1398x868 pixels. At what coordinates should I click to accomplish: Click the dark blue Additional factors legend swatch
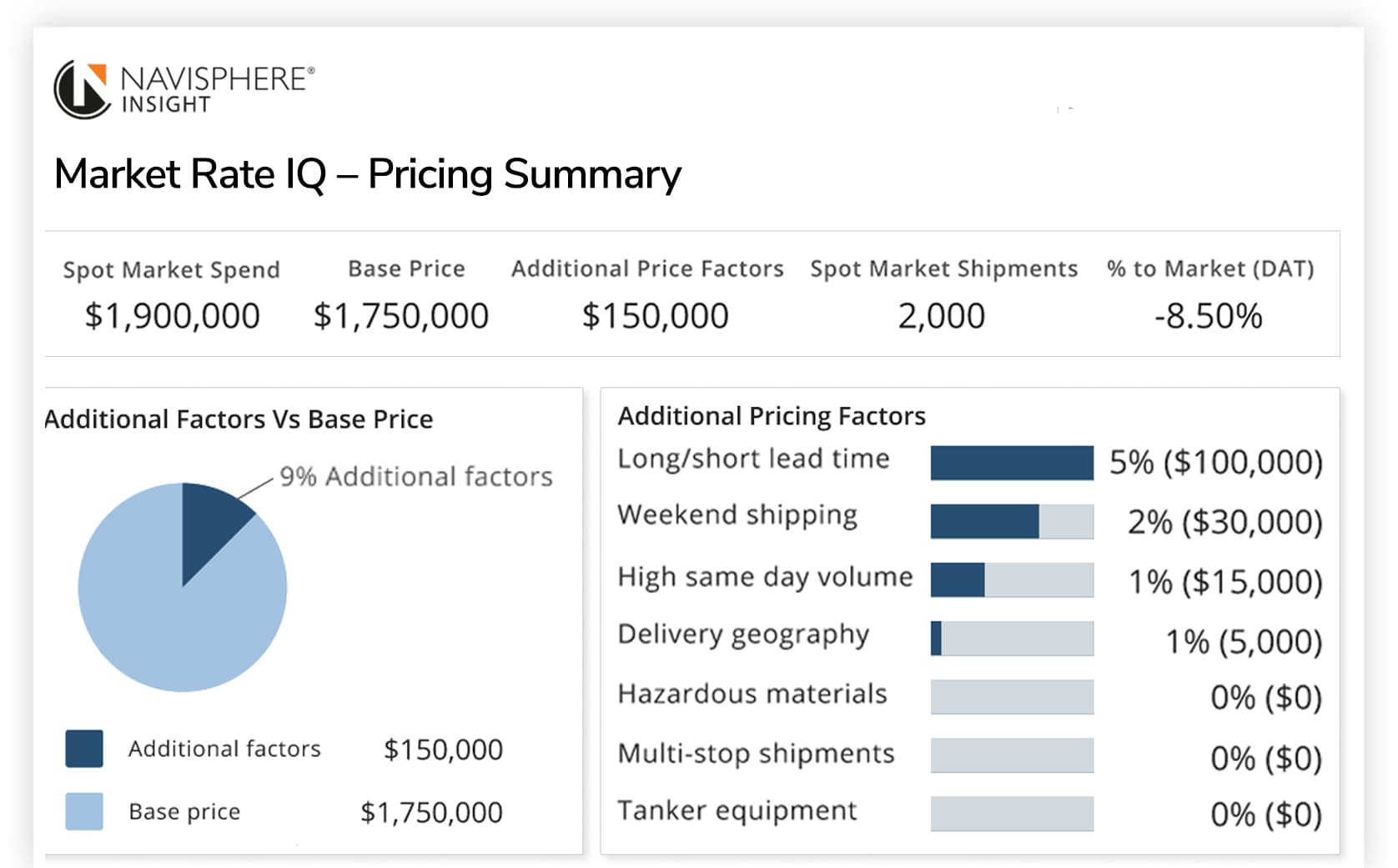84,748
